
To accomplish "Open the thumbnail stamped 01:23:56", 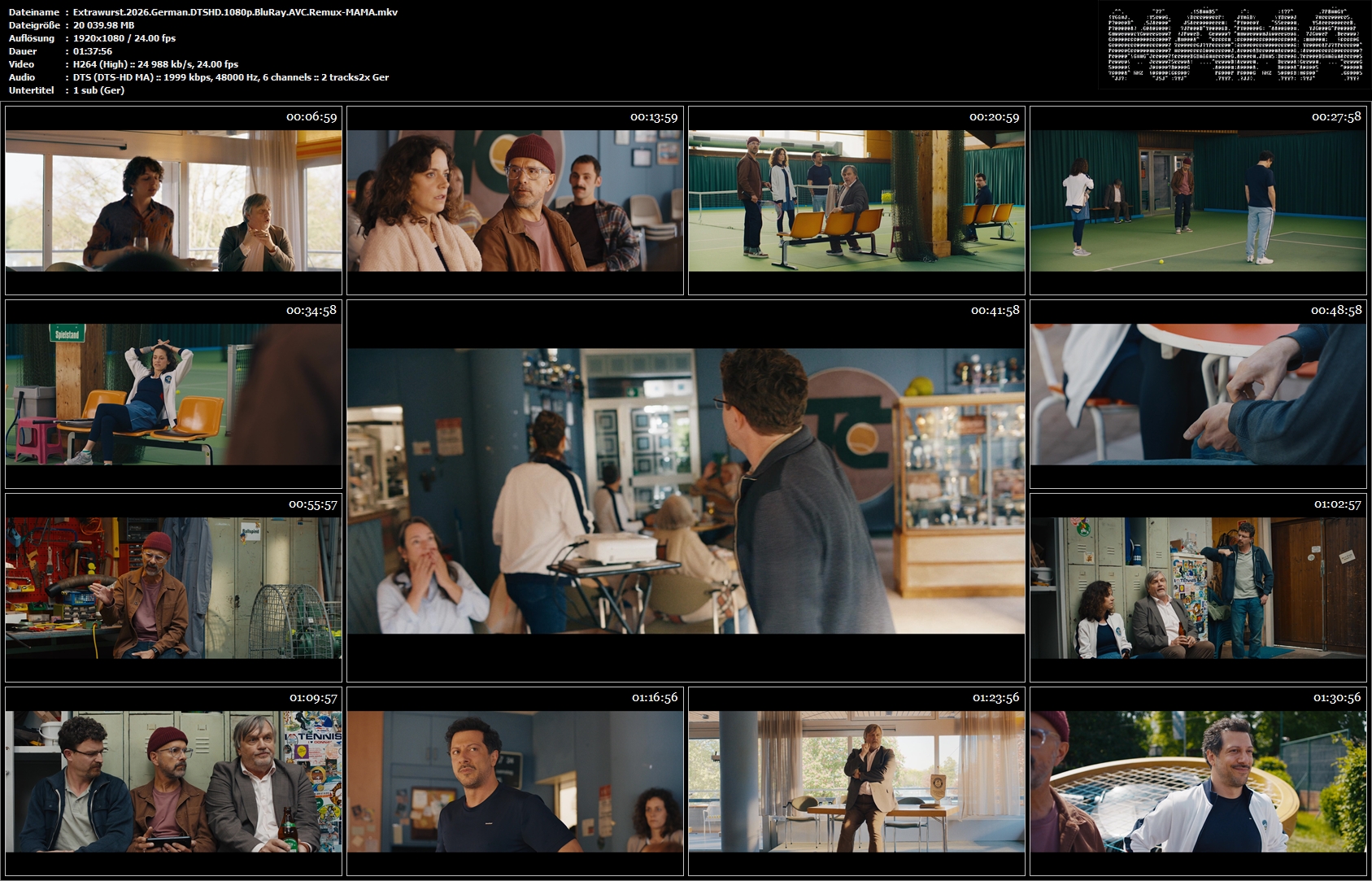I will [856, 781].
